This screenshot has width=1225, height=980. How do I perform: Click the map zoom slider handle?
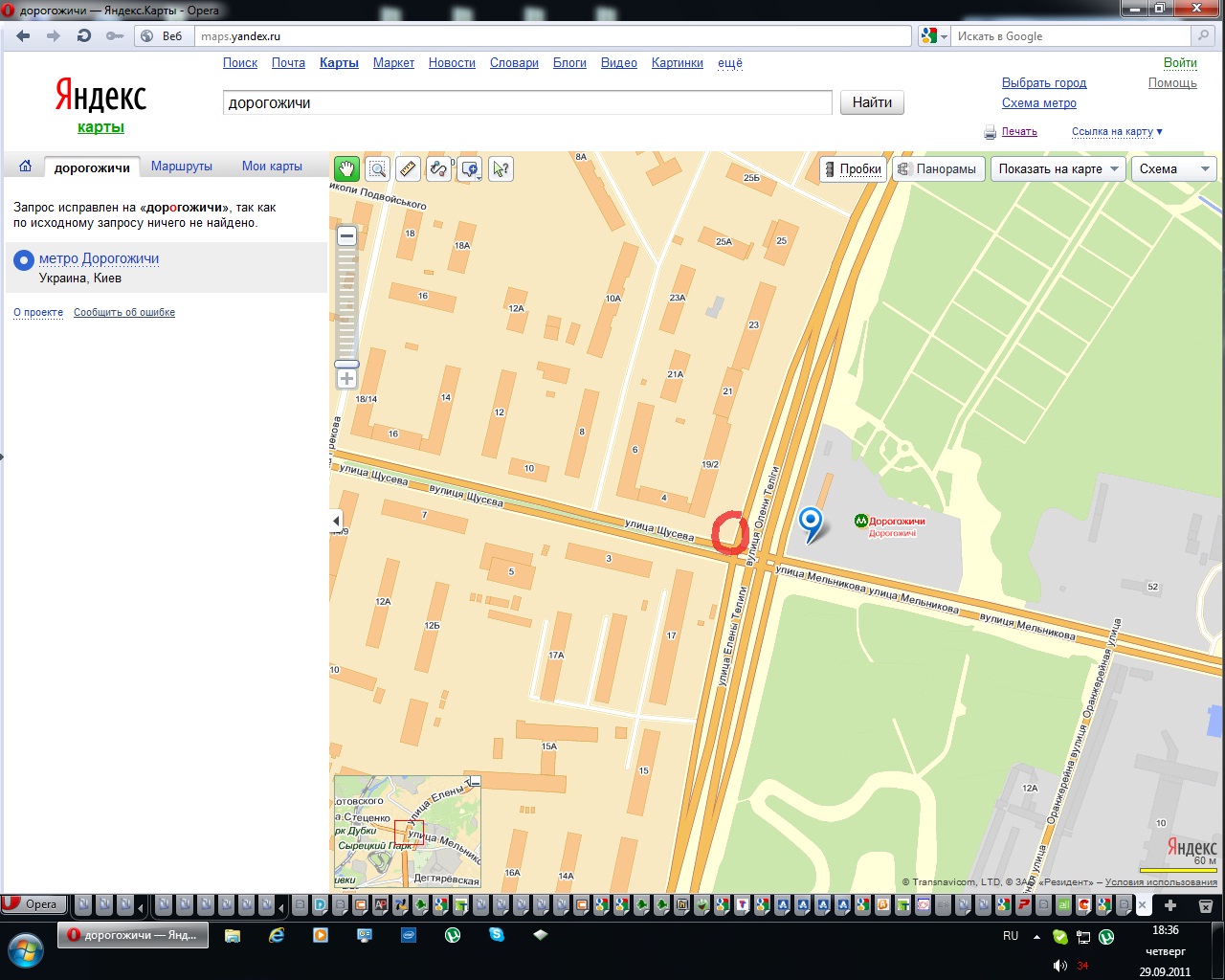coord(346,365)
